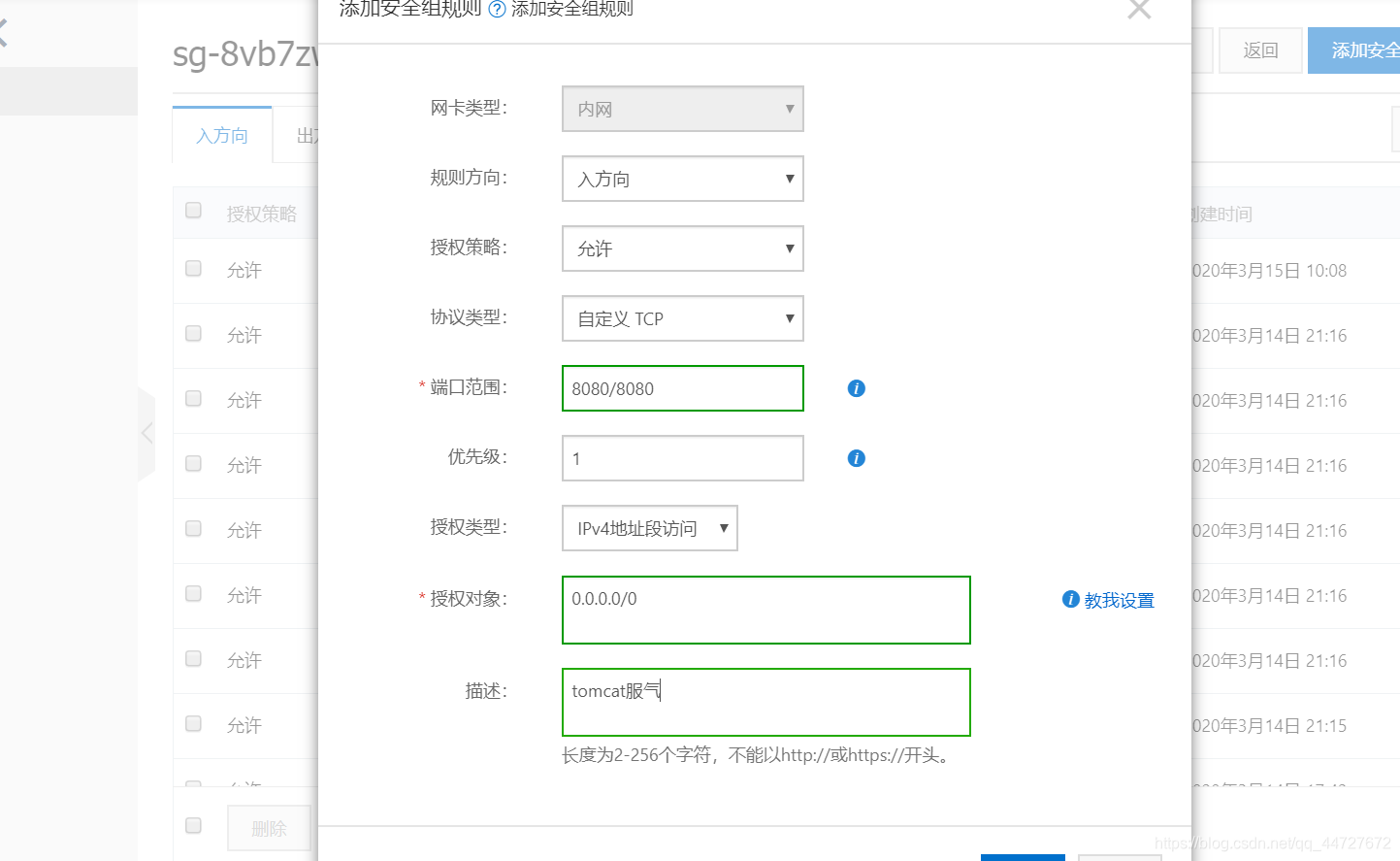
Task: Toggle the bottom checkbox beside 删除 button
Action: 193,825
